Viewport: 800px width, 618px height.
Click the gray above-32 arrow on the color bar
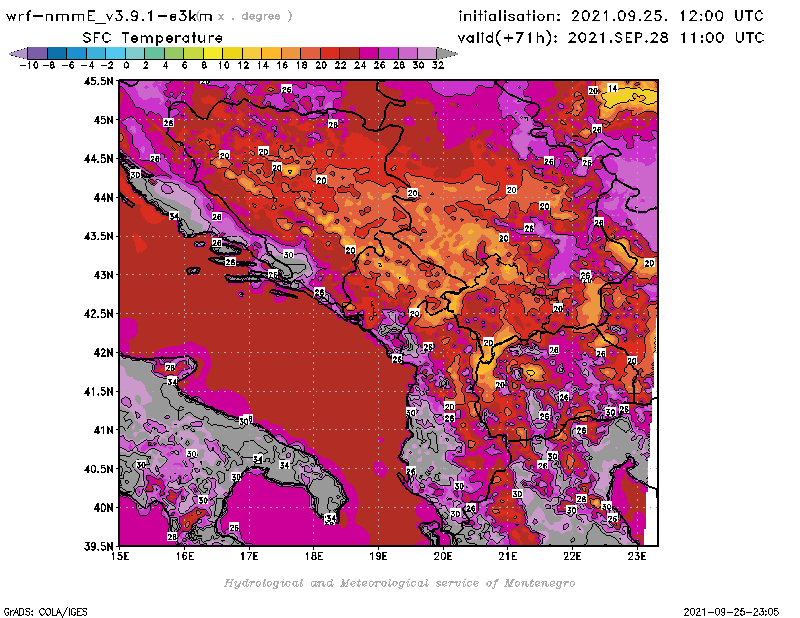point(447,53)
